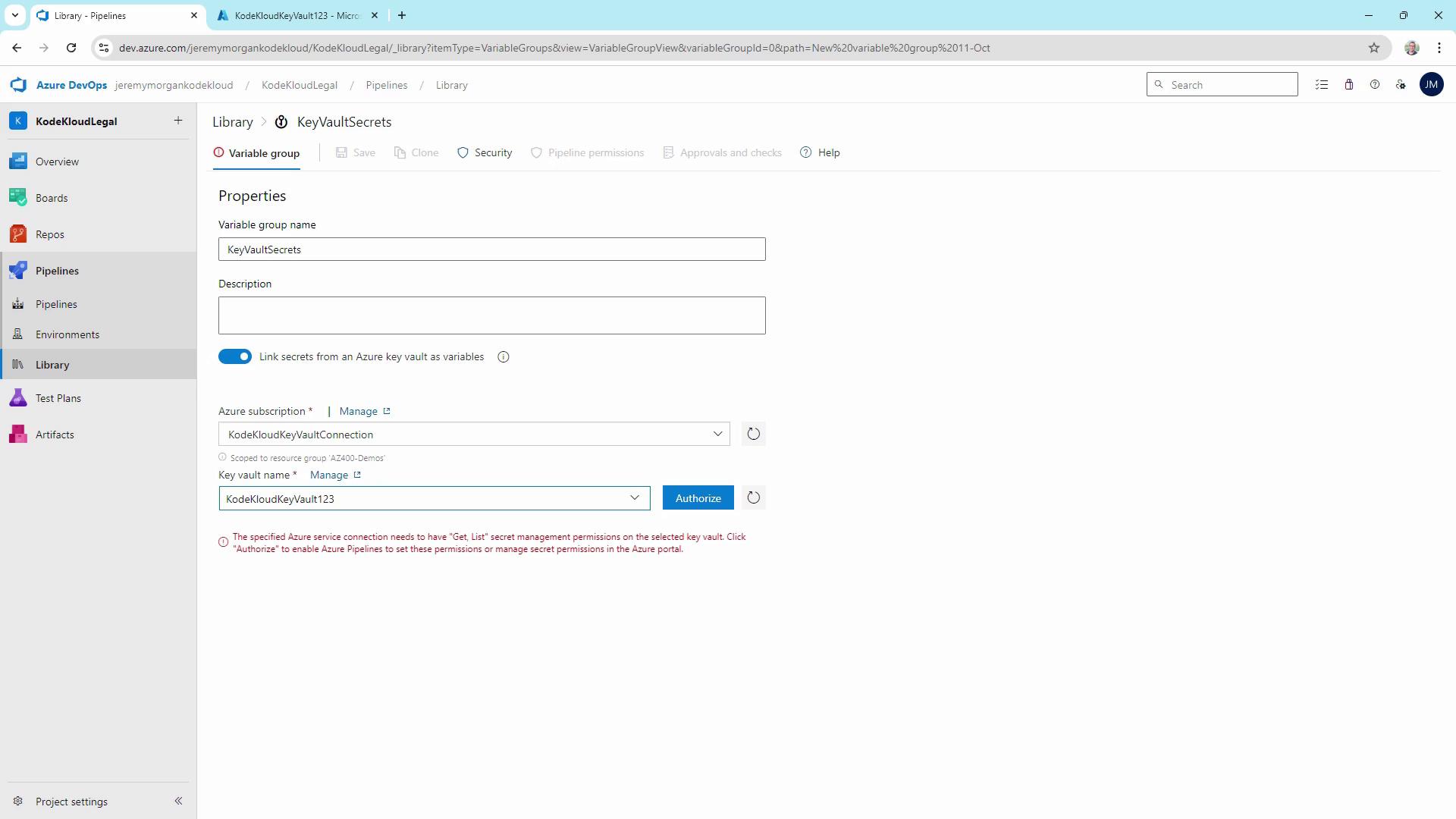Image resolution: width=1456 pixels, height=819 pixels.
Task: Disable link secrets from Azure key vault toggle
Action: click(235, 356)
